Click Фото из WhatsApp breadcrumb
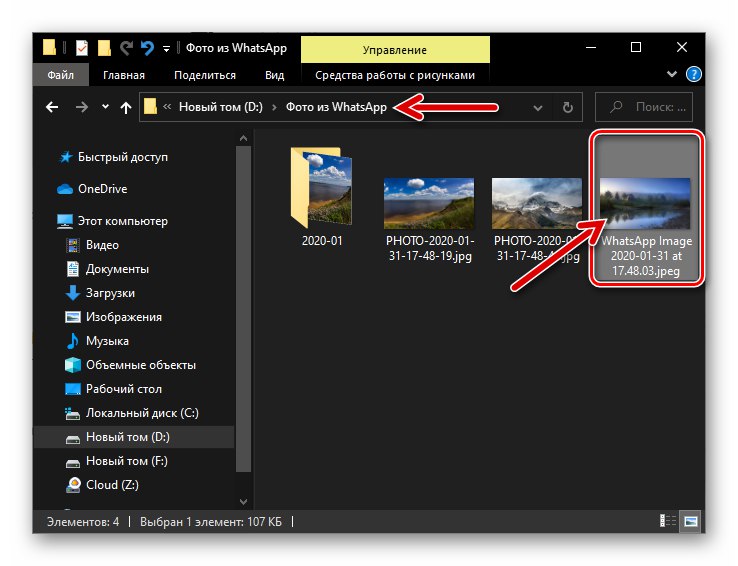 point(336,107)
